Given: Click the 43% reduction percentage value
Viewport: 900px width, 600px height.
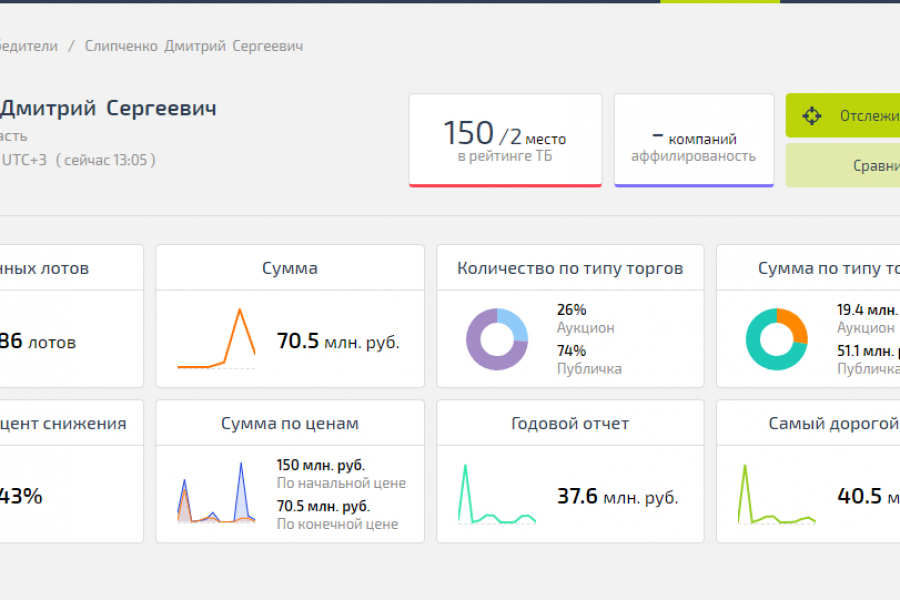Looking at the screenshot, I should (x=21, y=496).
